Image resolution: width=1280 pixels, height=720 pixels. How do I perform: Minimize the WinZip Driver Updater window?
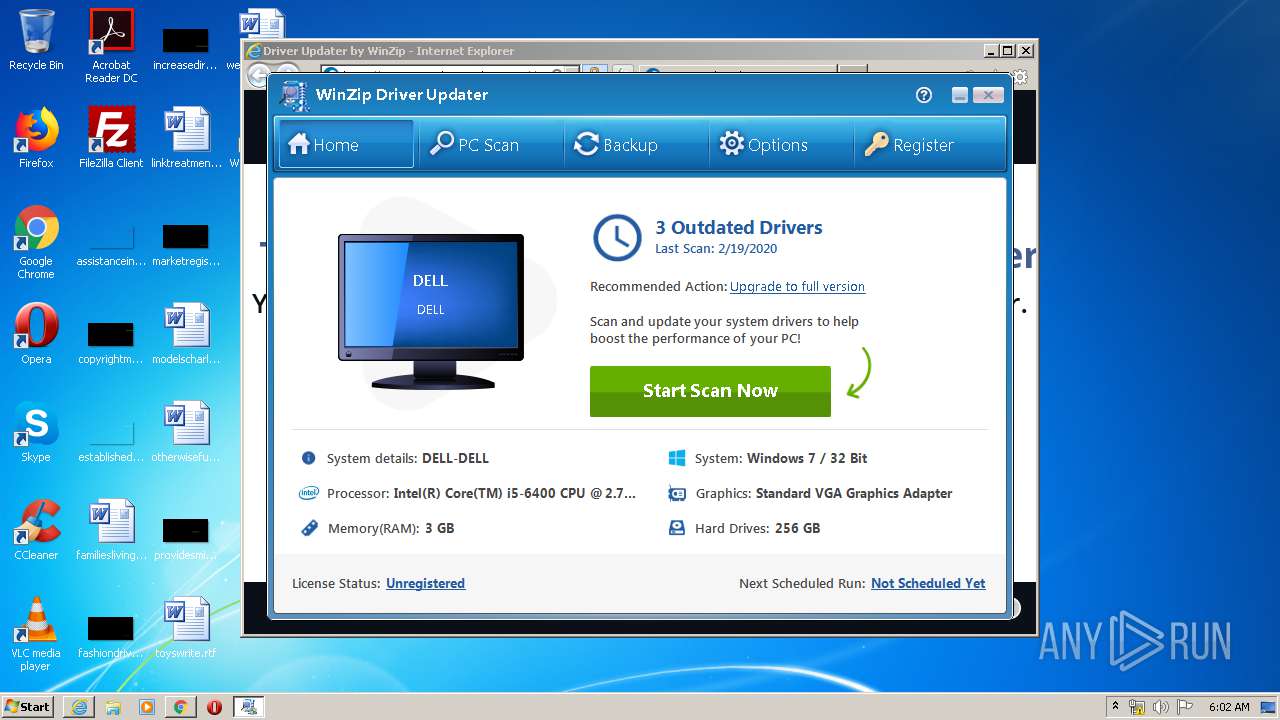pos(960,95)
